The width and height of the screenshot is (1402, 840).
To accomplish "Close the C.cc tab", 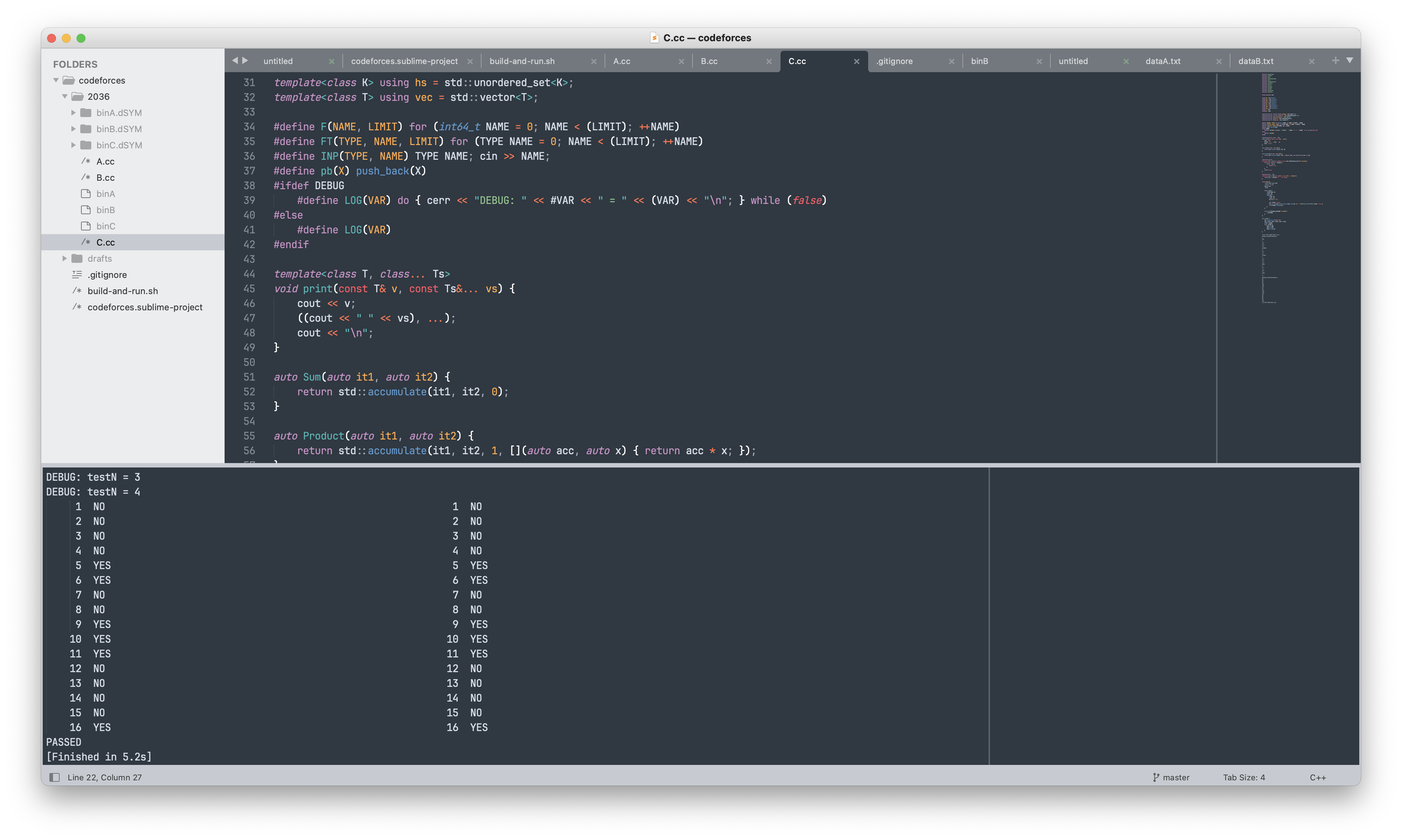I will [856, 61].
